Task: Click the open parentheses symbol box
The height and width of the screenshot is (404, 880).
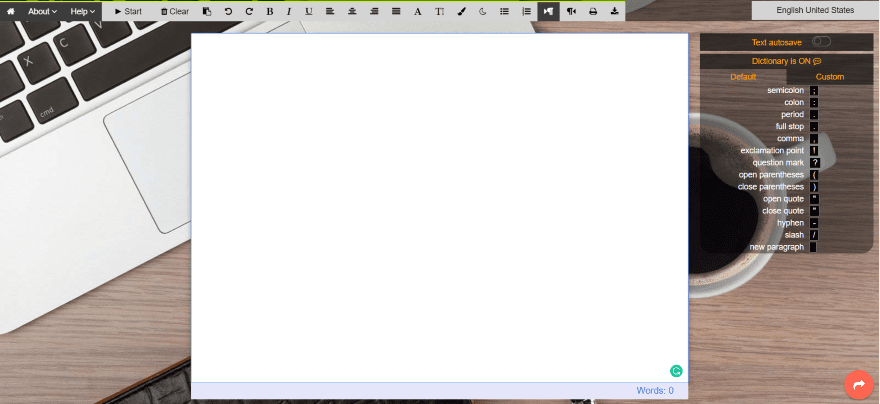Action: coord(814,175)
